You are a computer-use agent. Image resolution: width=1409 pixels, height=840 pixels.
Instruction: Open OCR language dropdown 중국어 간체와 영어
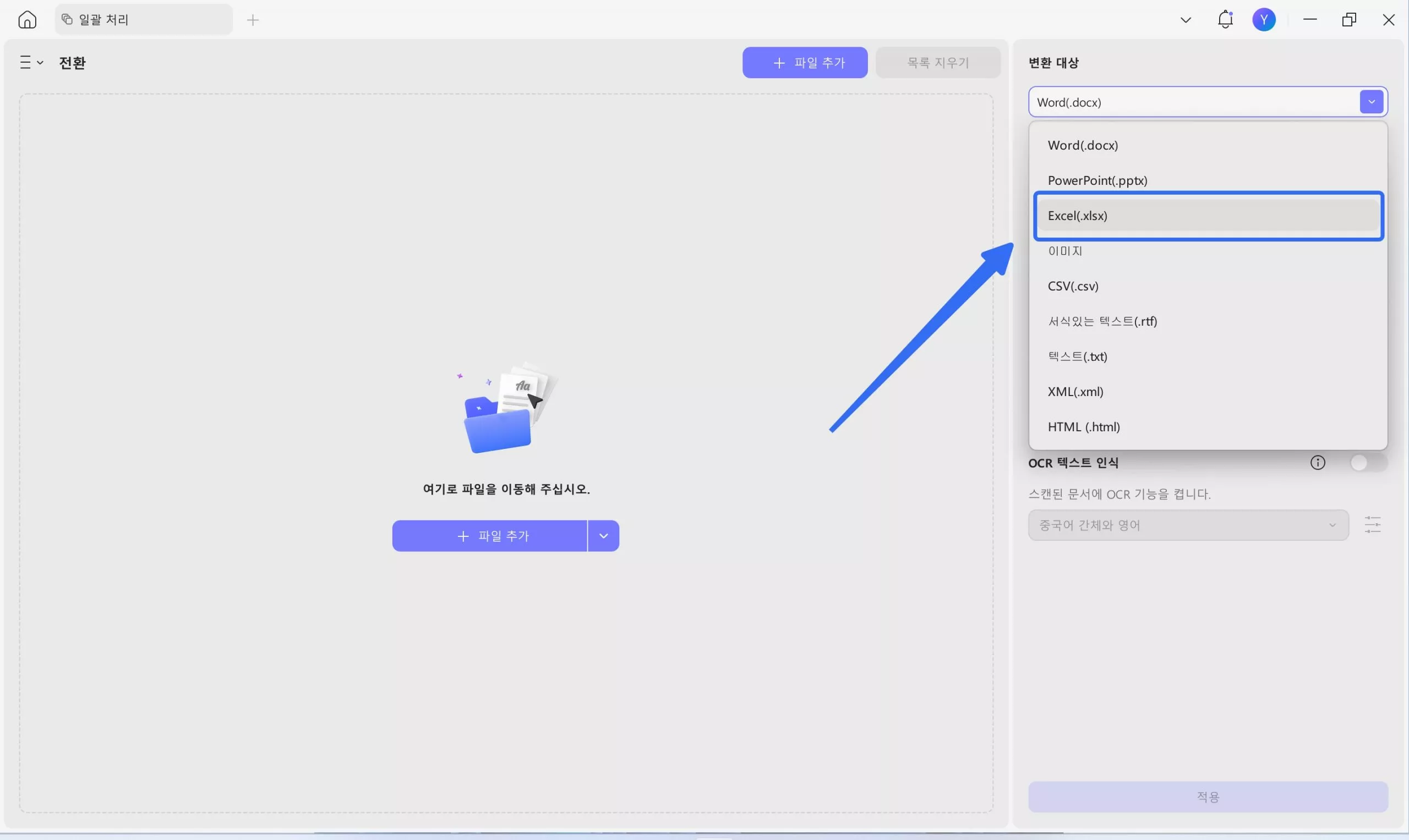(1188, 525)
